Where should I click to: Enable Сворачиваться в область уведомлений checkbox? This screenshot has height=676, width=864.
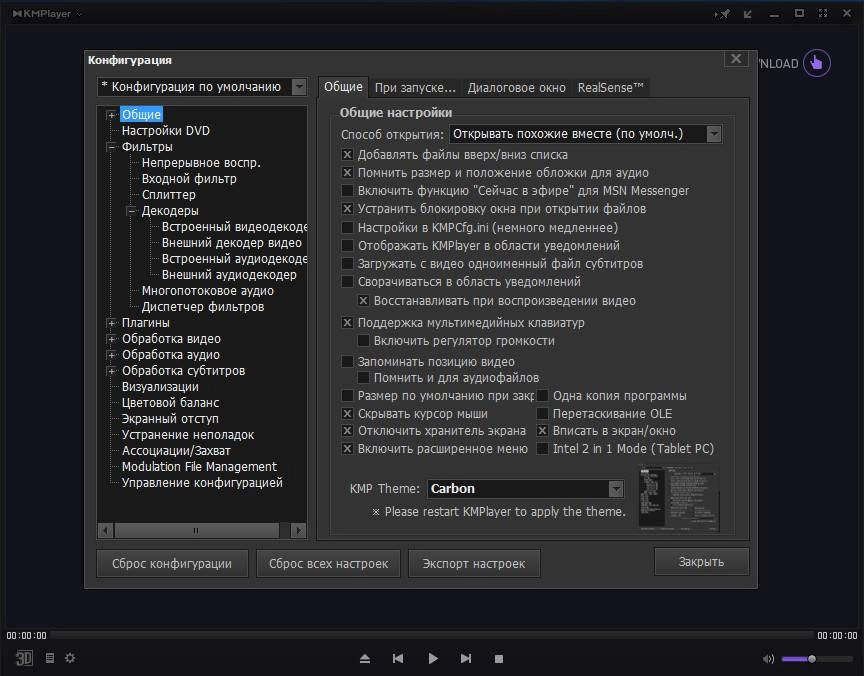click(x=347, y=282)
